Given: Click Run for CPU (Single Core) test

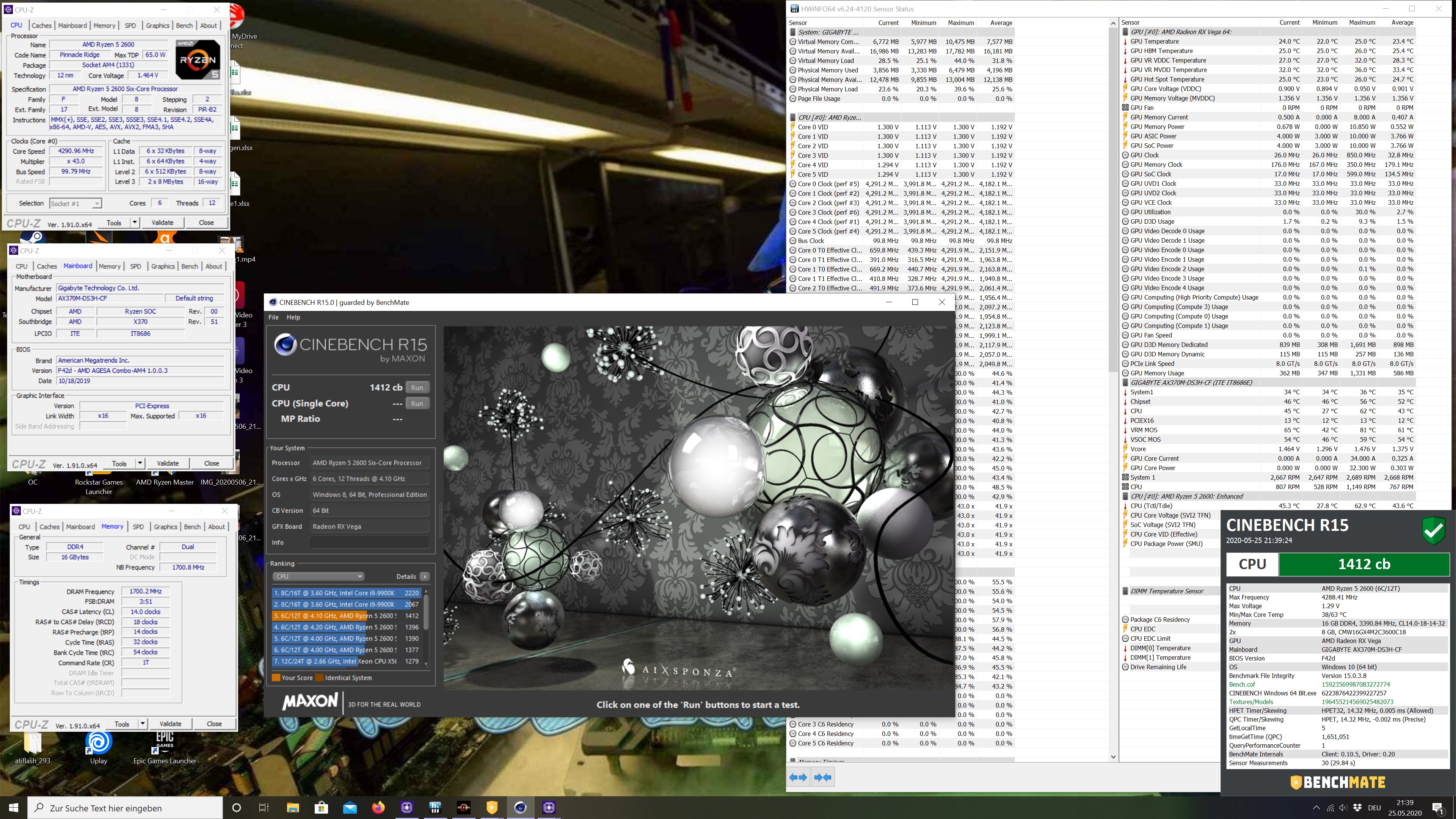Looking at the screenshot, I should [x=417, y=403].
